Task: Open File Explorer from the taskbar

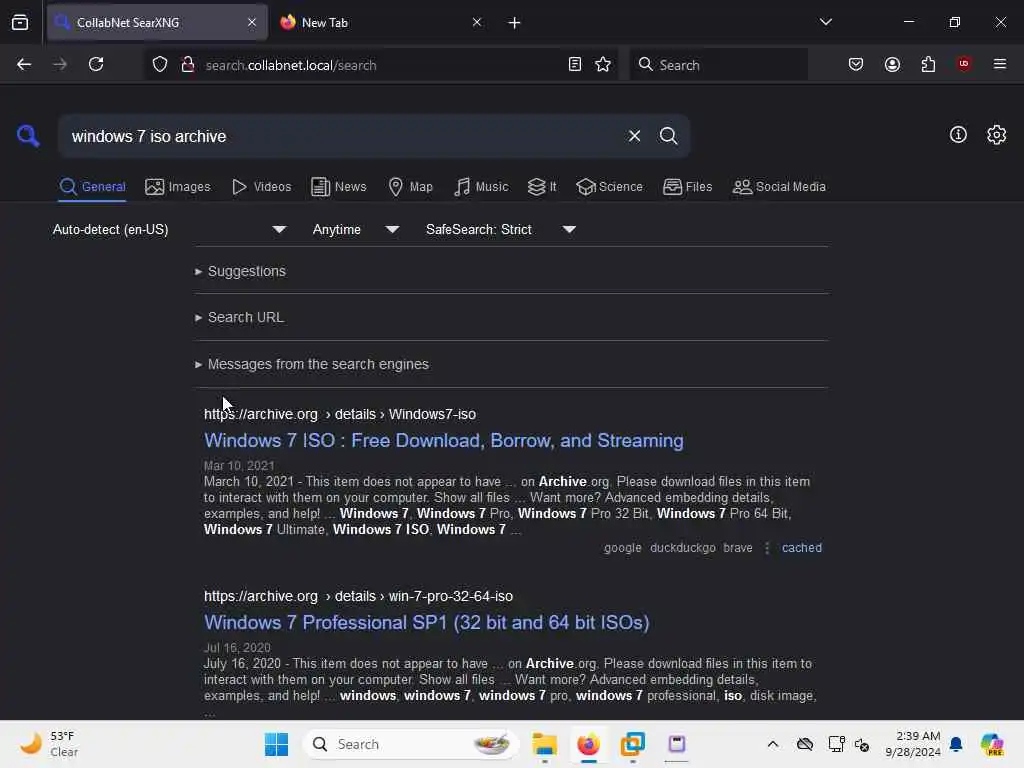Action: [545, 744]
